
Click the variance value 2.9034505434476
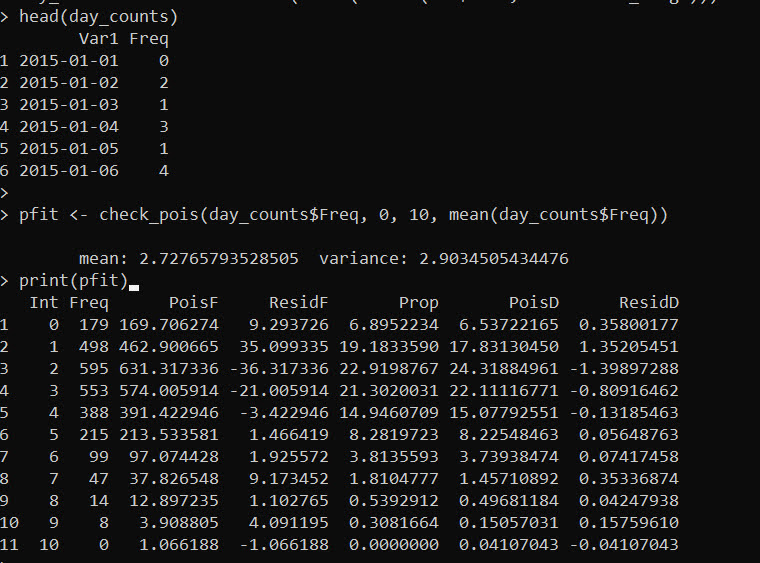click(493, 259)
